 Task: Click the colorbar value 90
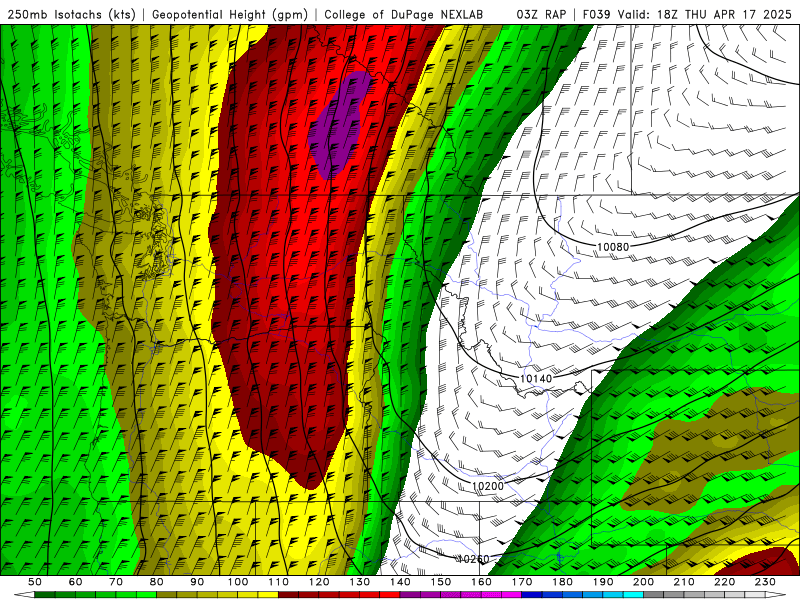[197, 582]
